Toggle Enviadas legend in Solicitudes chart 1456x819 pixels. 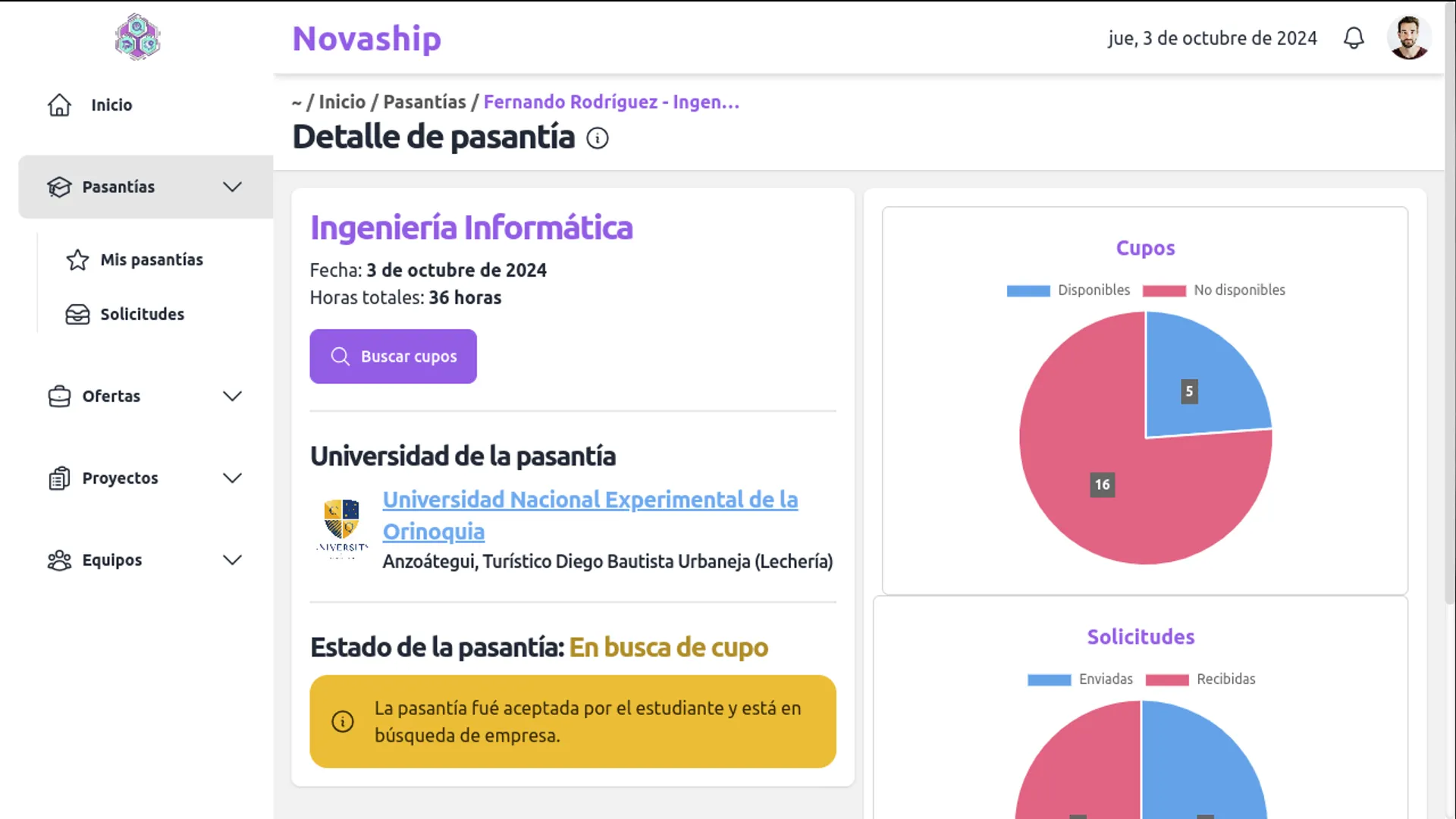click(x=1080, y=679)
